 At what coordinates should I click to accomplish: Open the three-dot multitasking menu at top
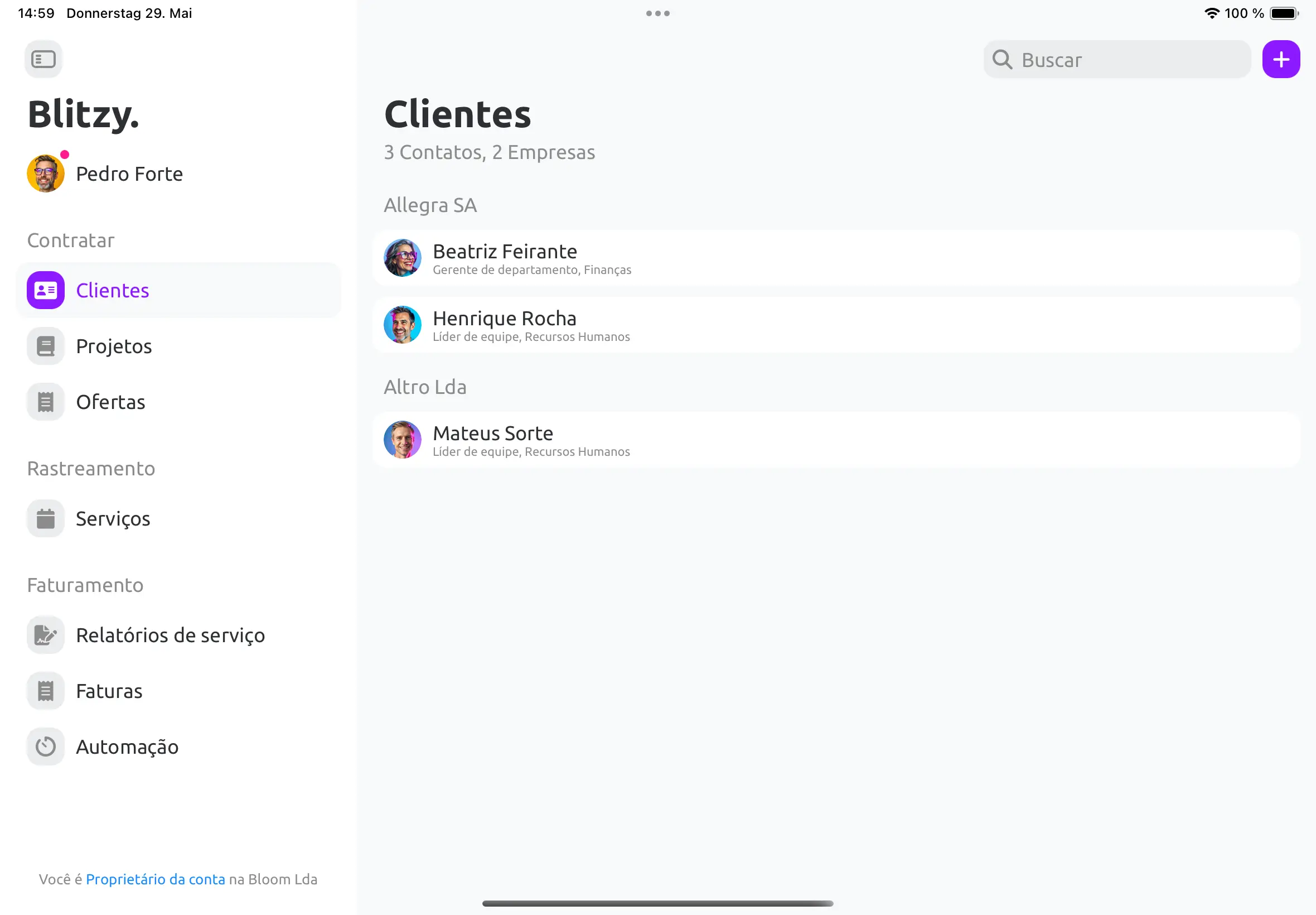657,13
